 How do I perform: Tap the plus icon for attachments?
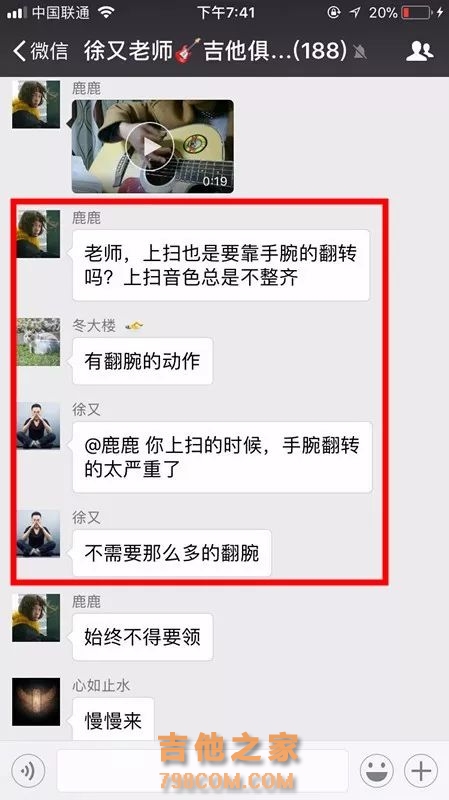pos(421,770)
